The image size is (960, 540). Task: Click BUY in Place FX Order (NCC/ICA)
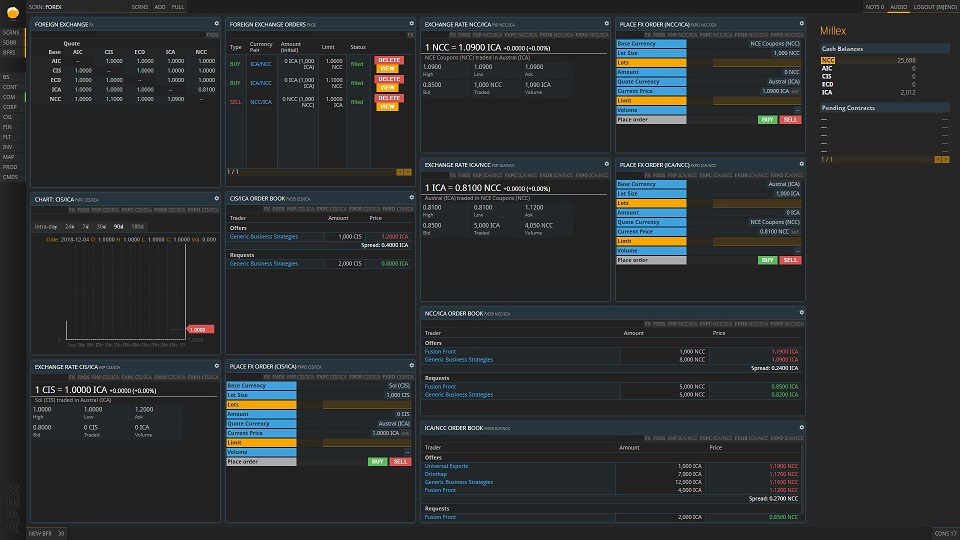coord(767,119)
